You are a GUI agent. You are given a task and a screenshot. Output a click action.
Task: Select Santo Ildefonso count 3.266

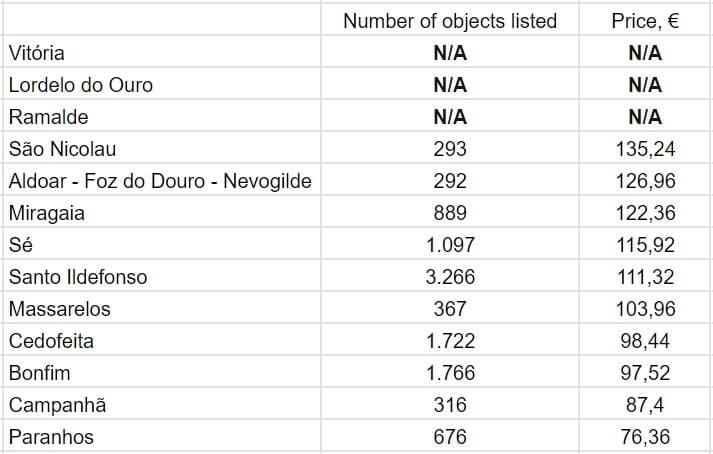point(450,277)
